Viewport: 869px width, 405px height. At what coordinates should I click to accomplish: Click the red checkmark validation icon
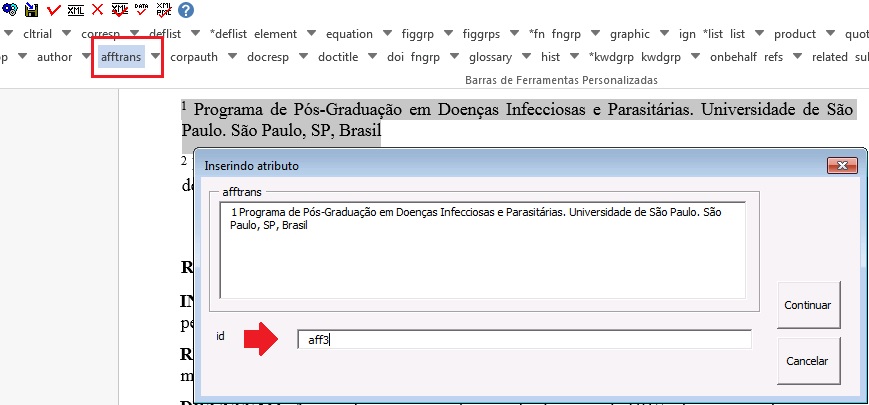click(53, 9)
